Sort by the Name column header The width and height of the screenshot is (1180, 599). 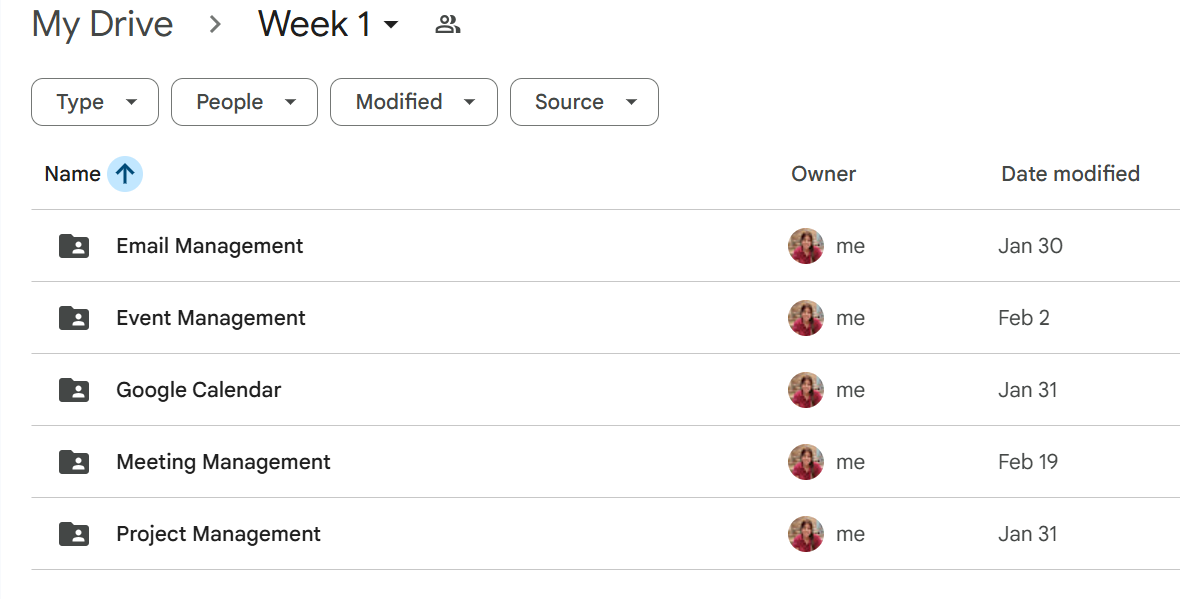pyautogui.click(x=72, y=174)
